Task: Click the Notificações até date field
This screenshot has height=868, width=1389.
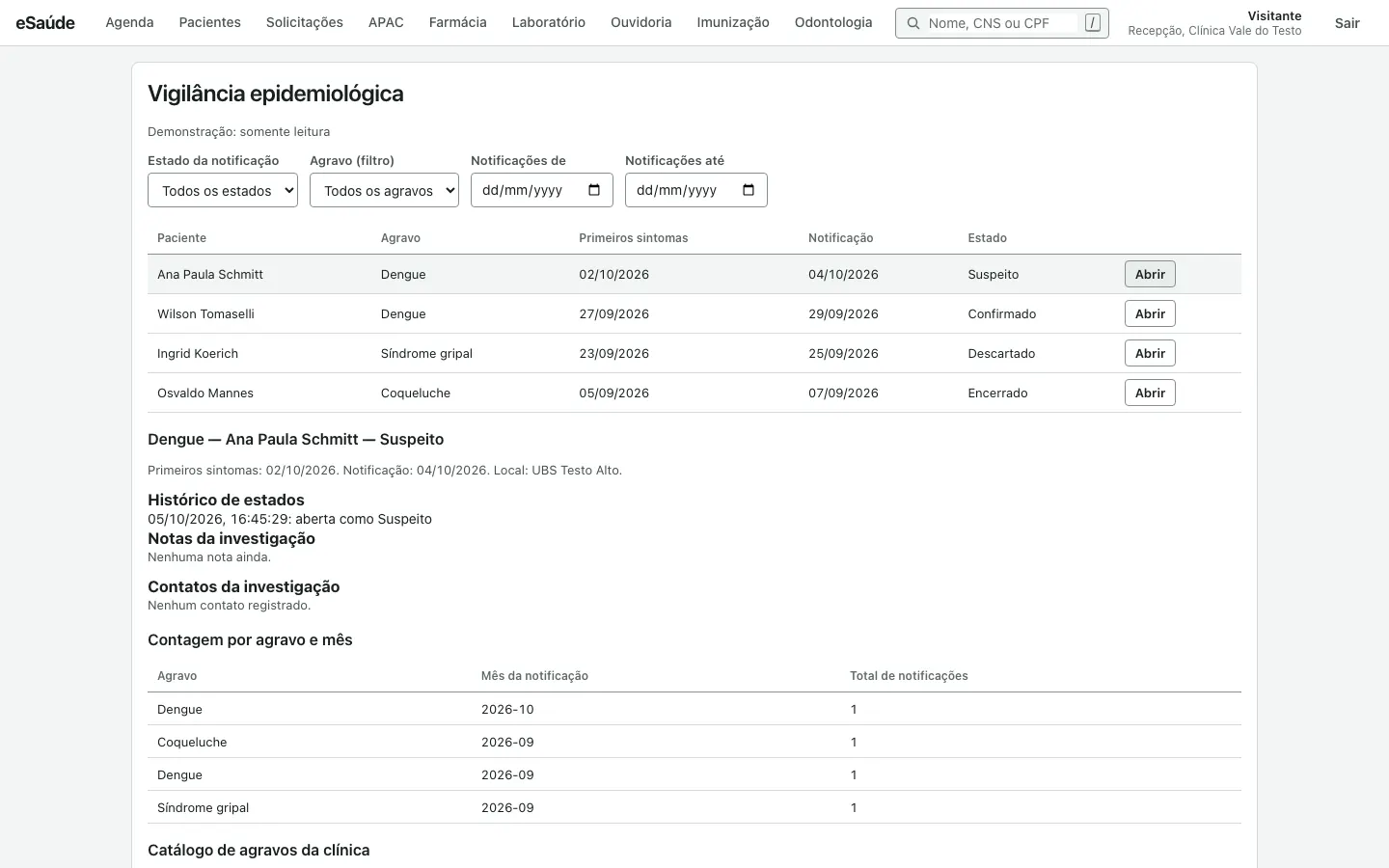Action: pyautogui.click(x=696, y=190)
